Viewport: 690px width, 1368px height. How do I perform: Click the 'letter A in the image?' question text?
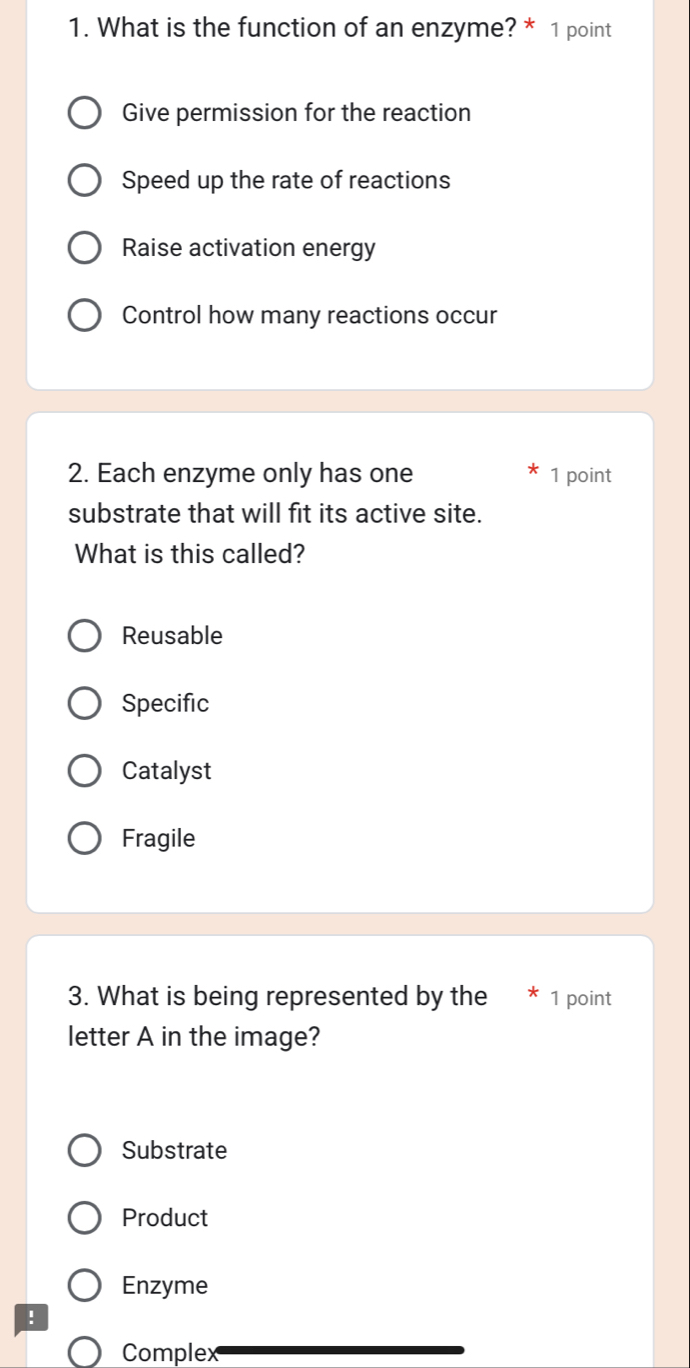click(194, 1038)
